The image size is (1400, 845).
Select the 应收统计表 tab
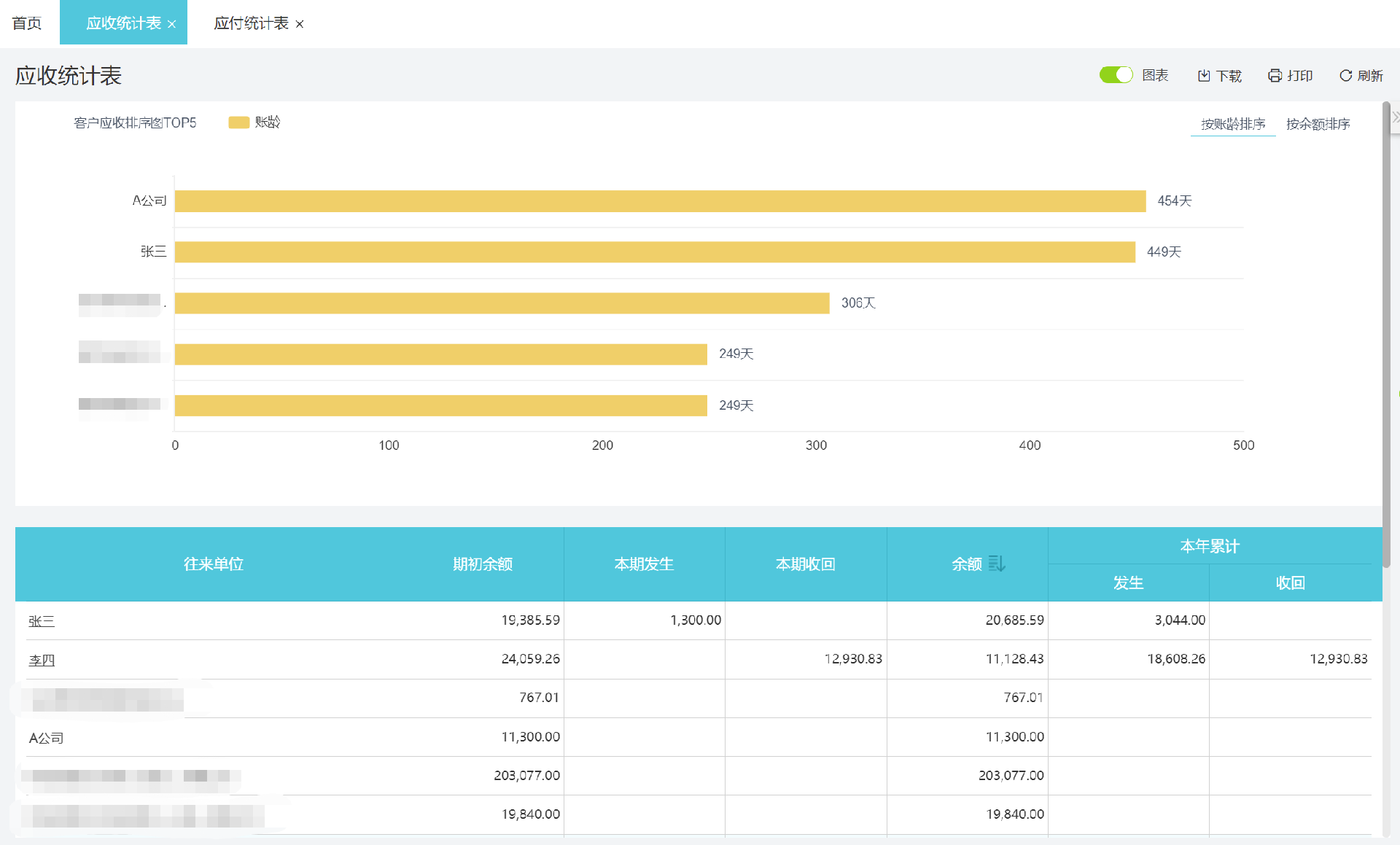click(x=124, y=23)
